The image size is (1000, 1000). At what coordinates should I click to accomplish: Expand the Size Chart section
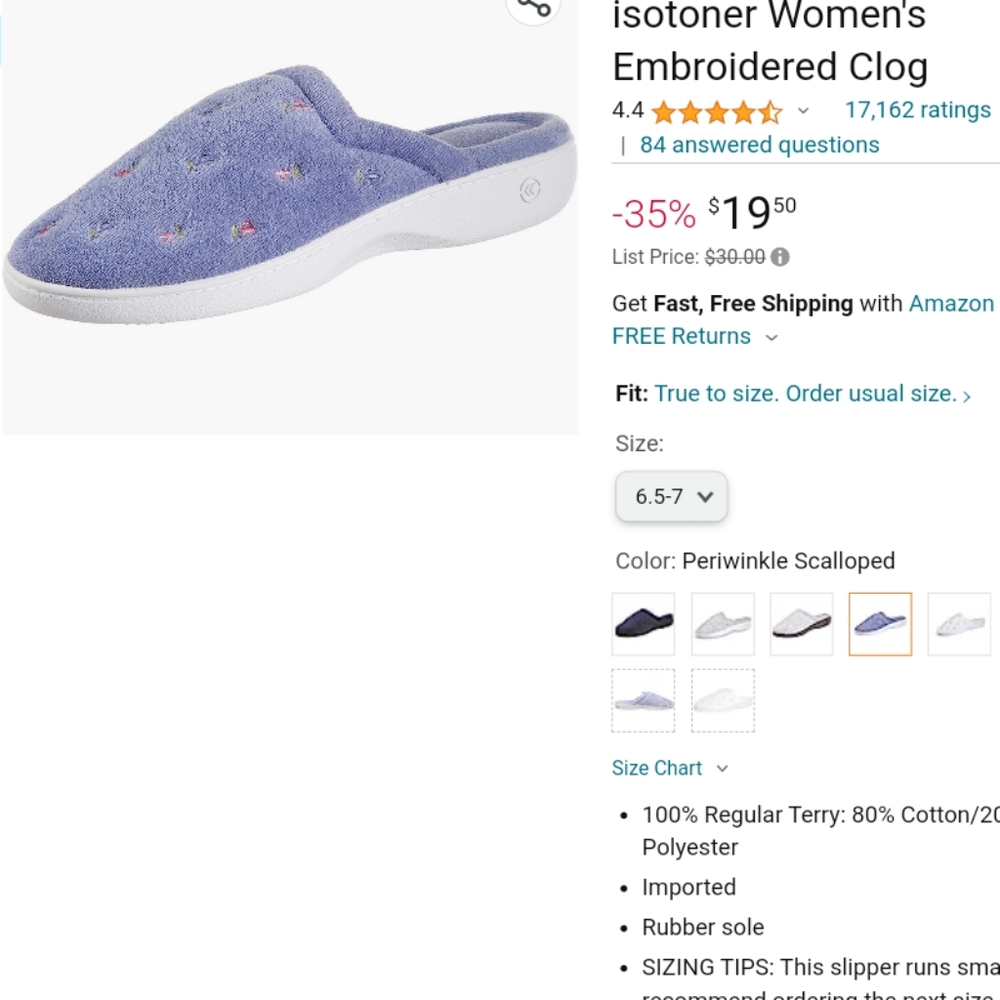722,768
